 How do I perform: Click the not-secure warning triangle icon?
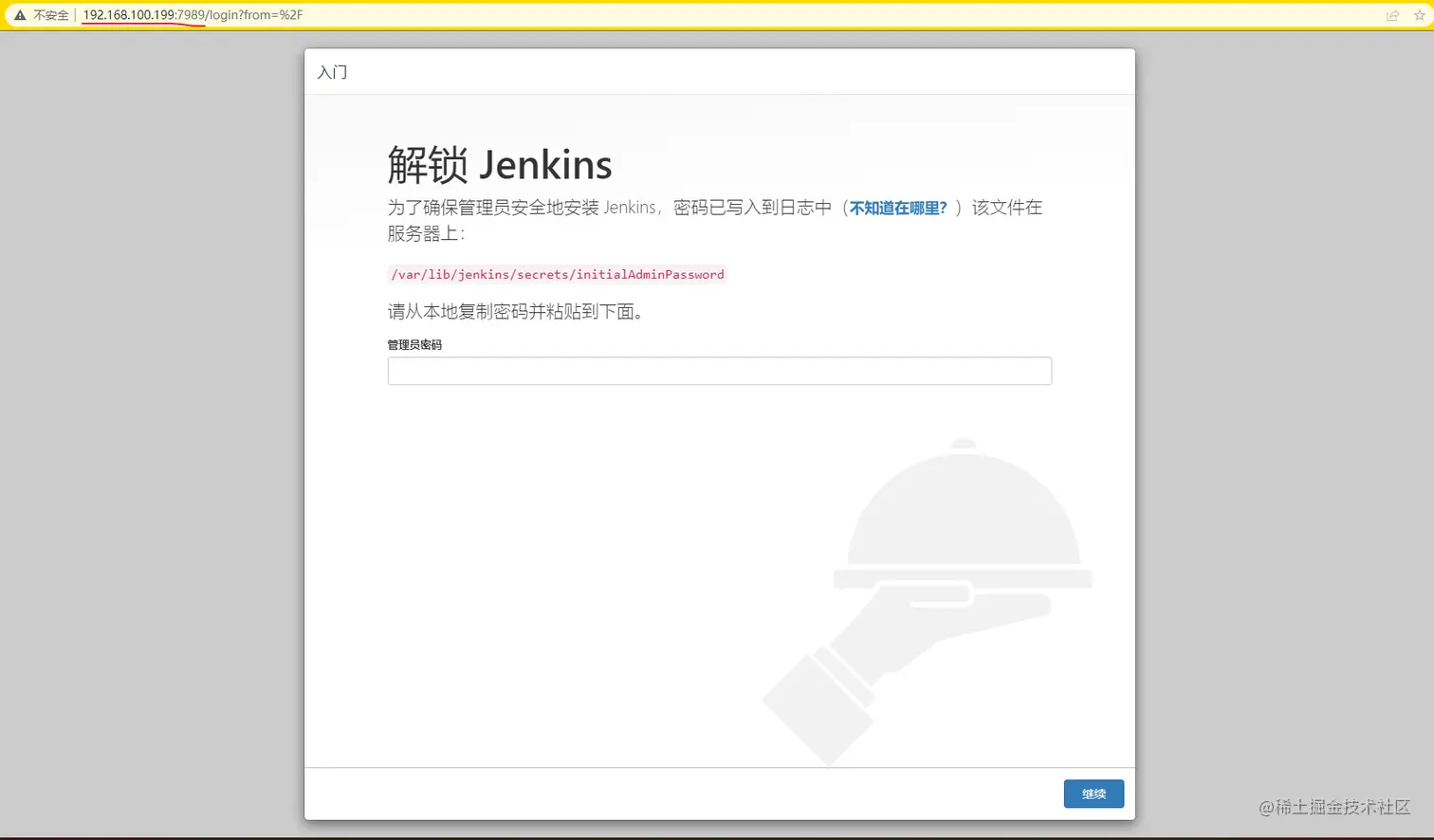19,15
